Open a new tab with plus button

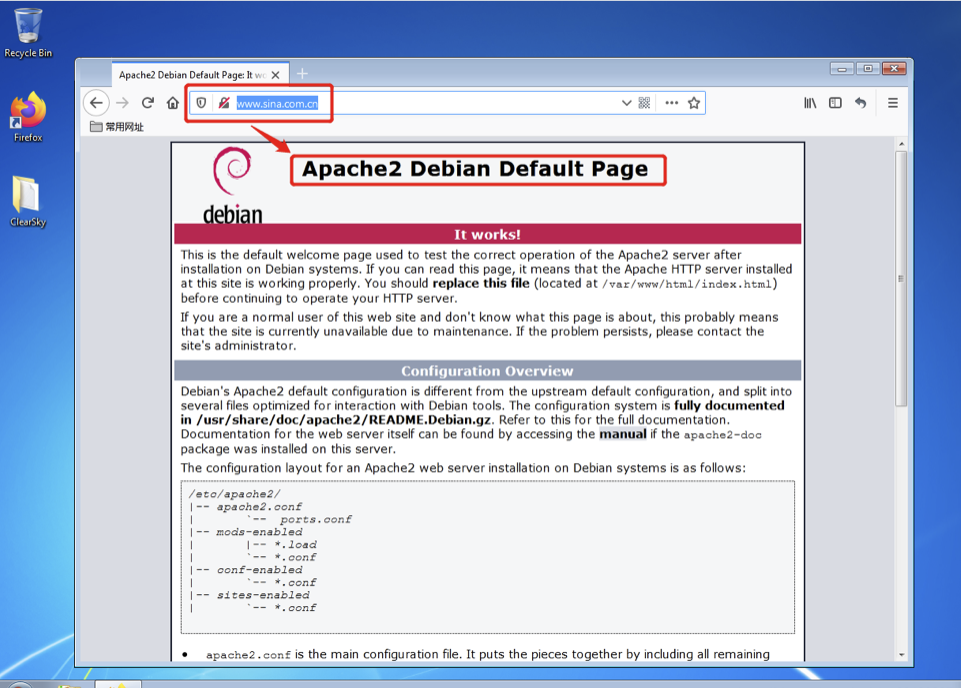302,74
